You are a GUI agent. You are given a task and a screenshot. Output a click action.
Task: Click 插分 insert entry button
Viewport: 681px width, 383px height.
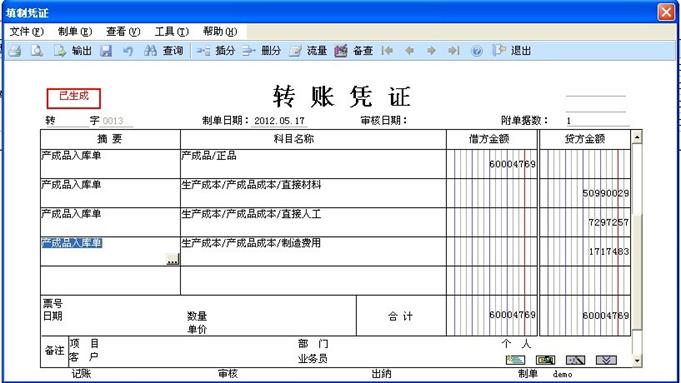click(x=215, y=51)
